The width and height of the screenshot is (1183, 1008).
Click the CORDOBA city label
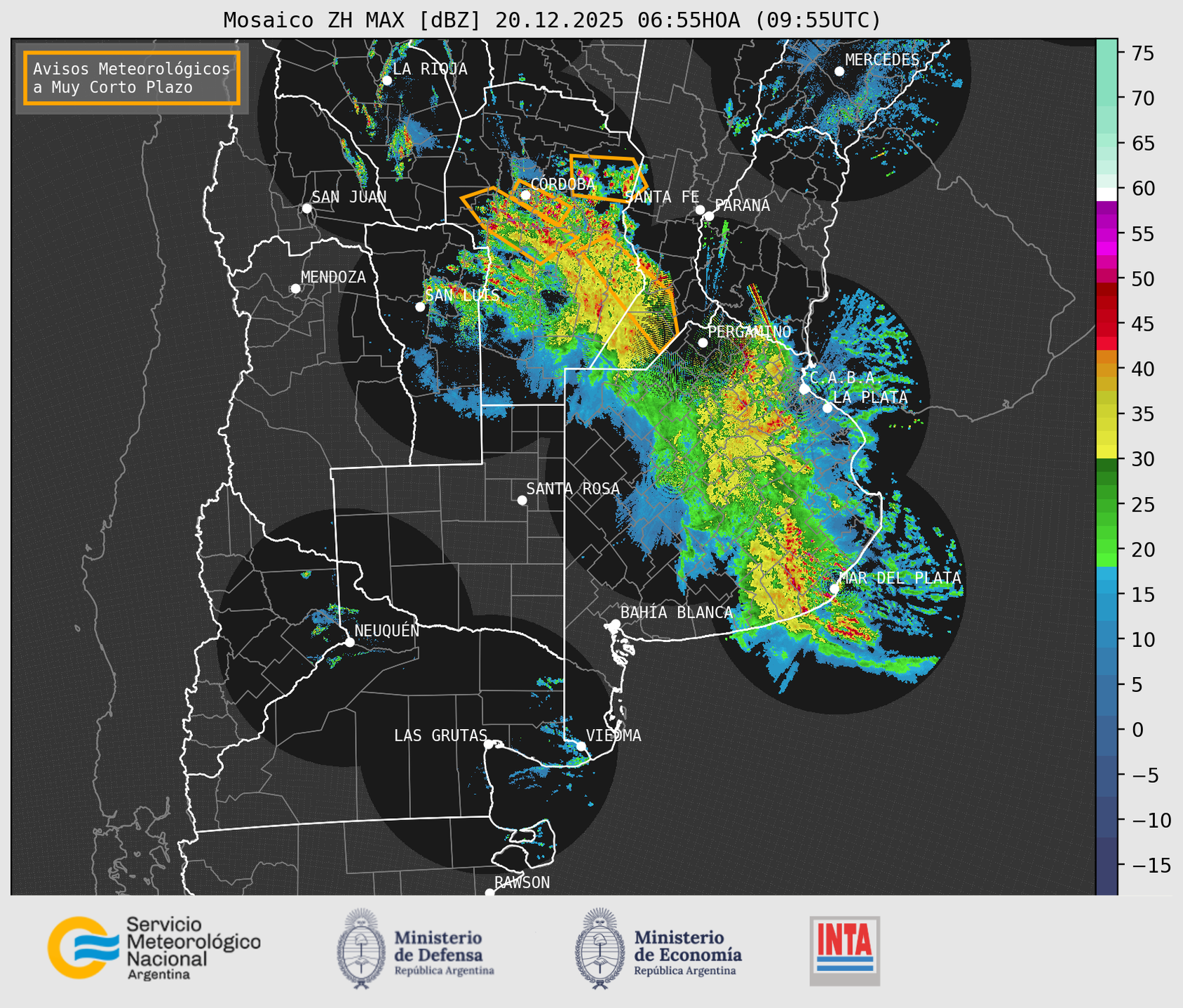tap(562, 184)
